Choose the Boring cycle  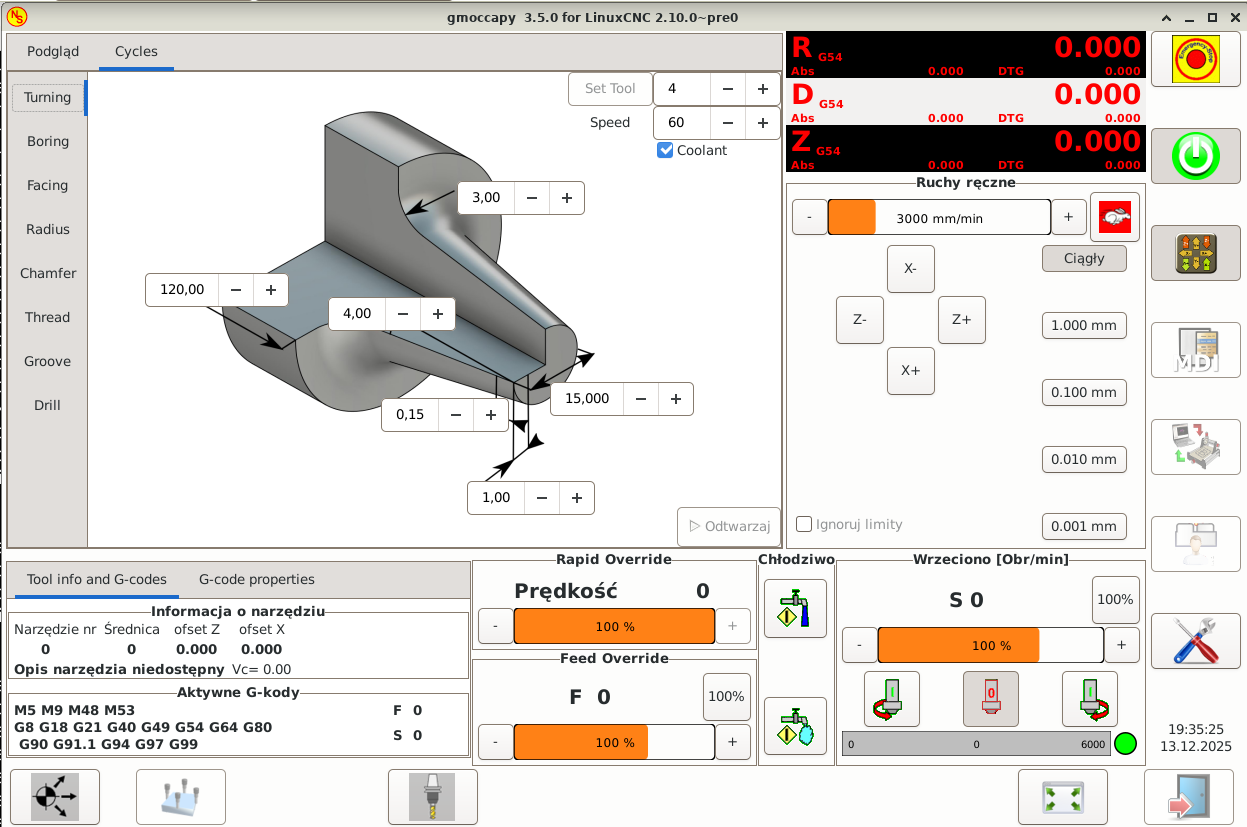point(48,142)
